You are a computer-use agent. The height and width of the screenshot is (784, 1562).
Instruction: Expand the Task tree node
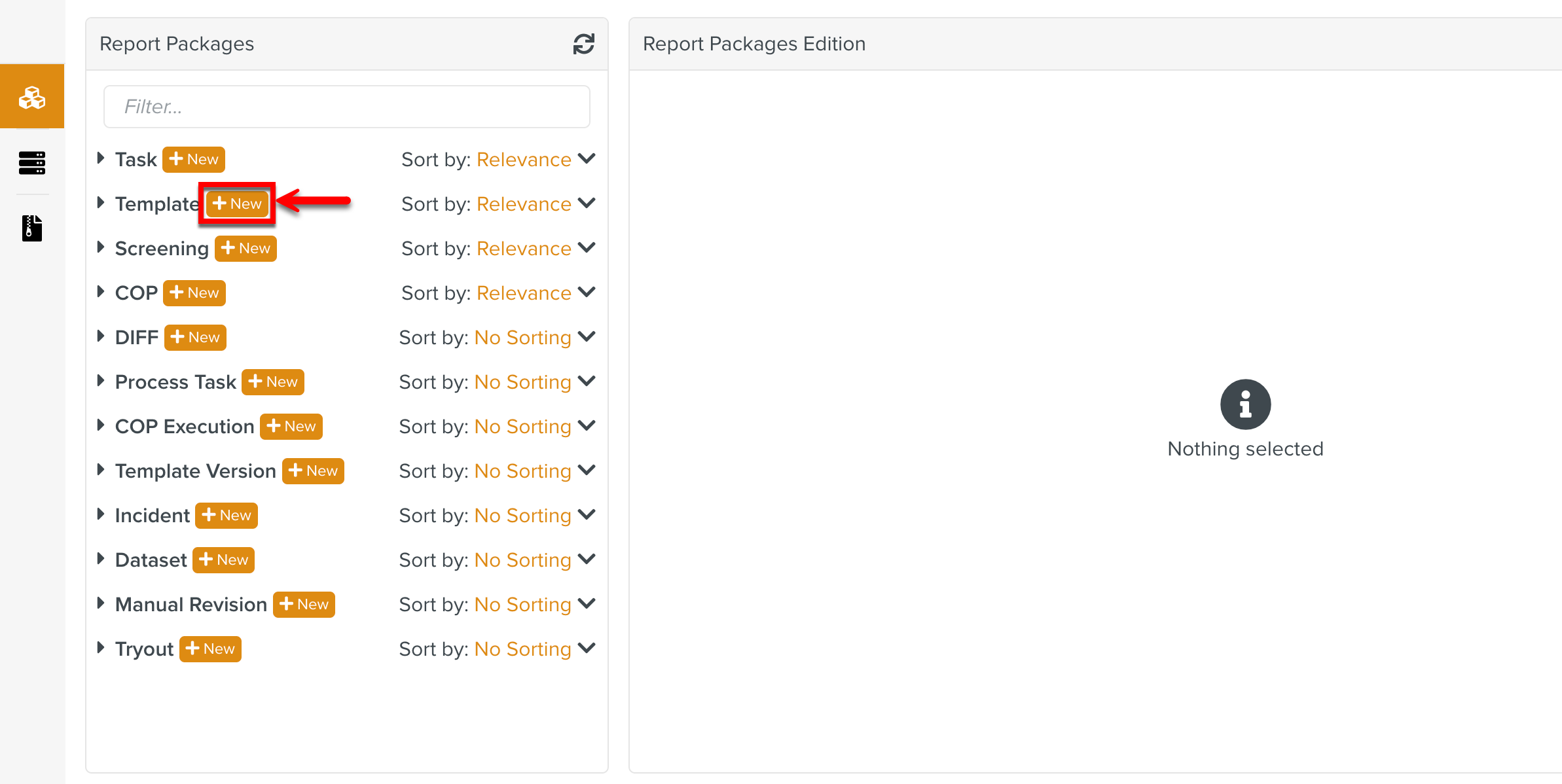tap(101, 158)
